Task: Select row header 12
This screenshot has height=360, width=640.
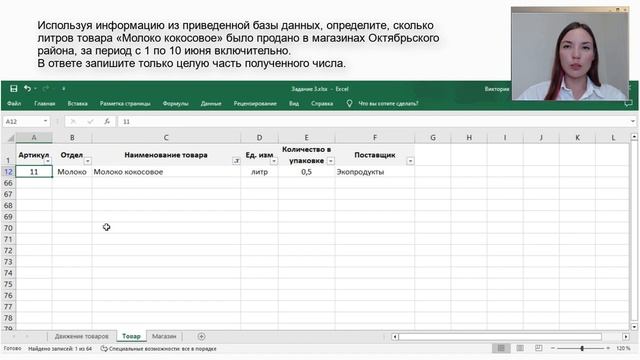Action: point(8,172)
